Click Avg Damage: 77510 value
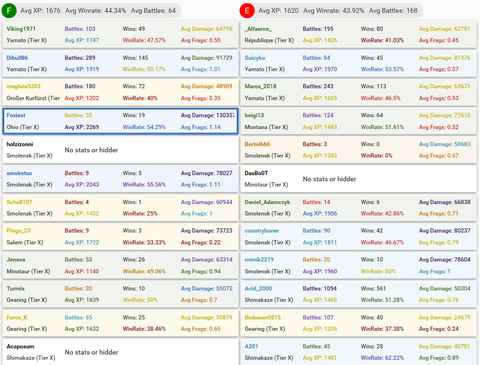The height and width of the screenshot is (365, 480). [445, 115]
